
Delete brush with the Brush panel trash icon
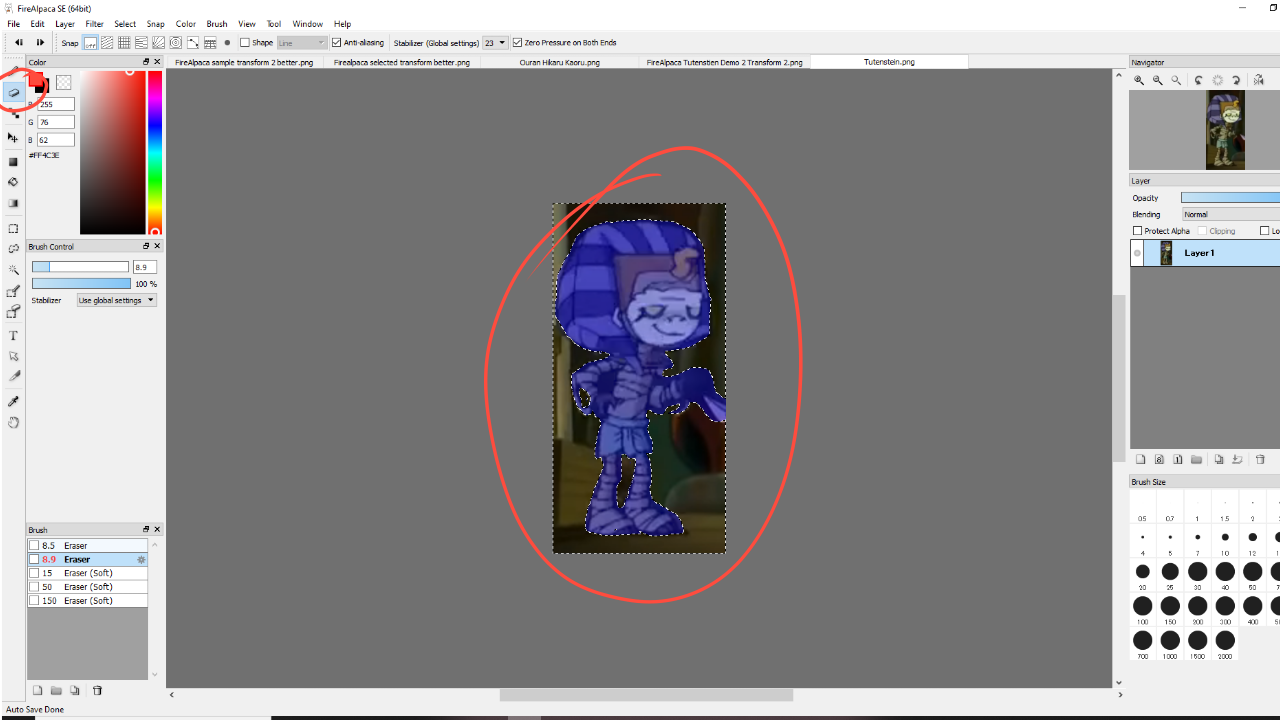(97, 690)
